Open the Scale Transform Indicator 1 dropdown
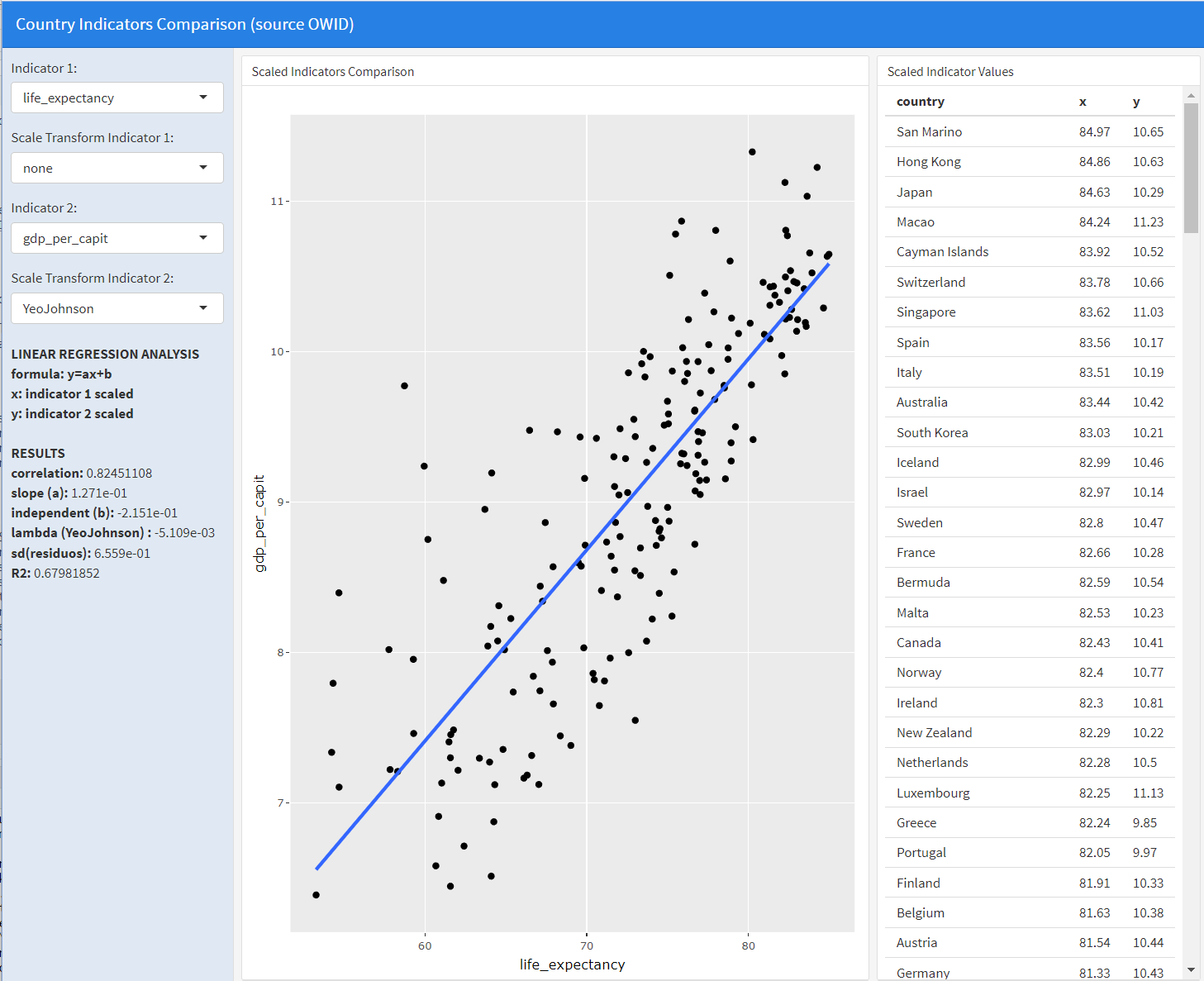1204x981 pixels. click(116, 168)
